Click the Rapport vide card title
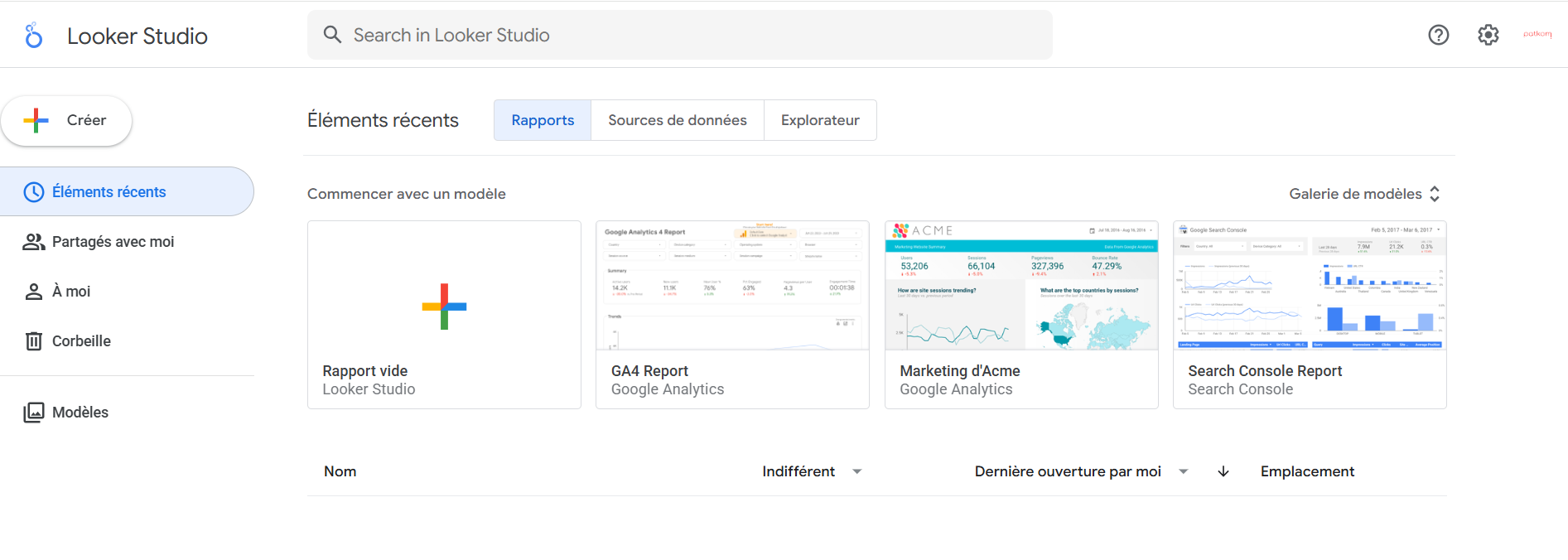The width and height of the screenshot is (1568, 560). 365,371
